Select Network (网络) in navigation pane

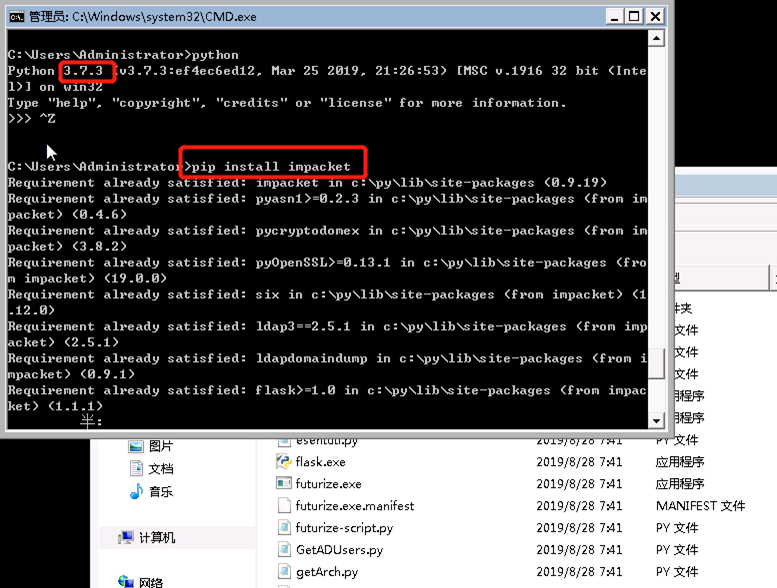pos(150,582)
